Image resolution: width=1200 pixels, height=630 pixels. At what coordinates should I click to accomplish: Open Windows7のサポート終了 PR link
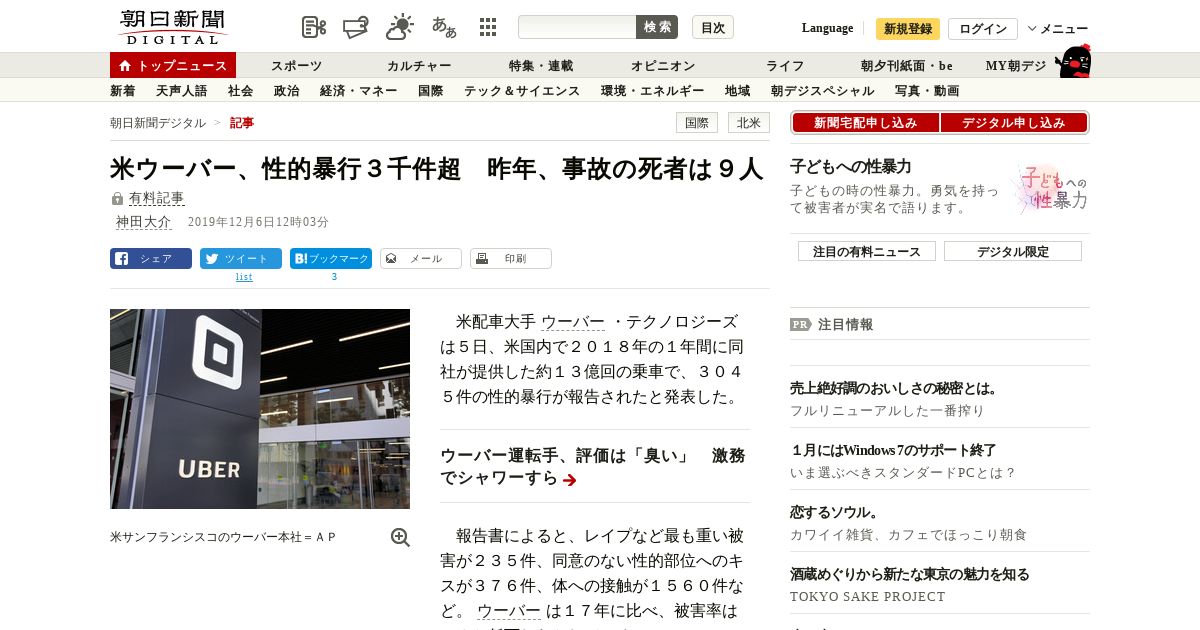(x=893, y=450)
